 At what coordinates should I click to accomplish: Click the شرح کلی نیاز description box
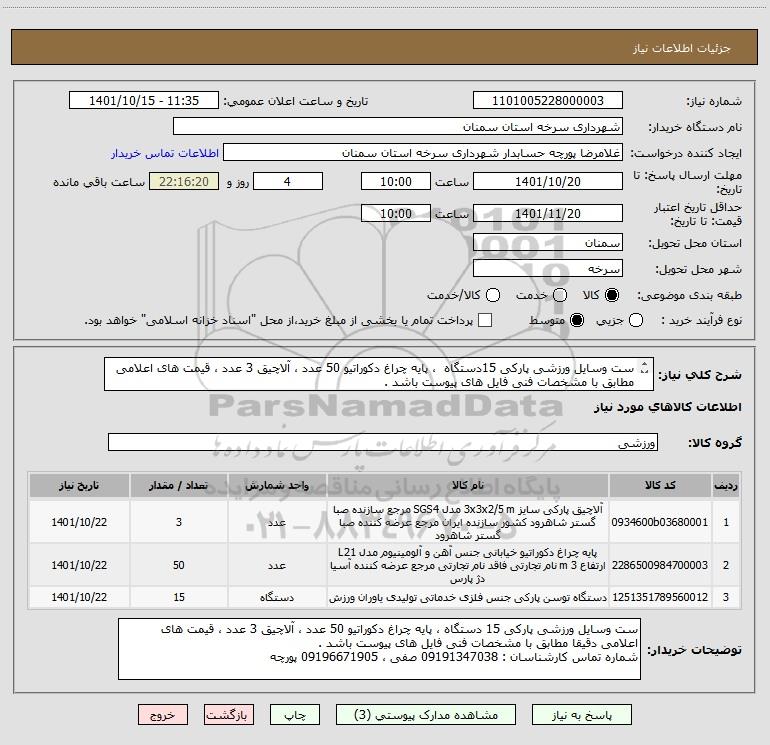pyautogui.click(x=379, y=374)
